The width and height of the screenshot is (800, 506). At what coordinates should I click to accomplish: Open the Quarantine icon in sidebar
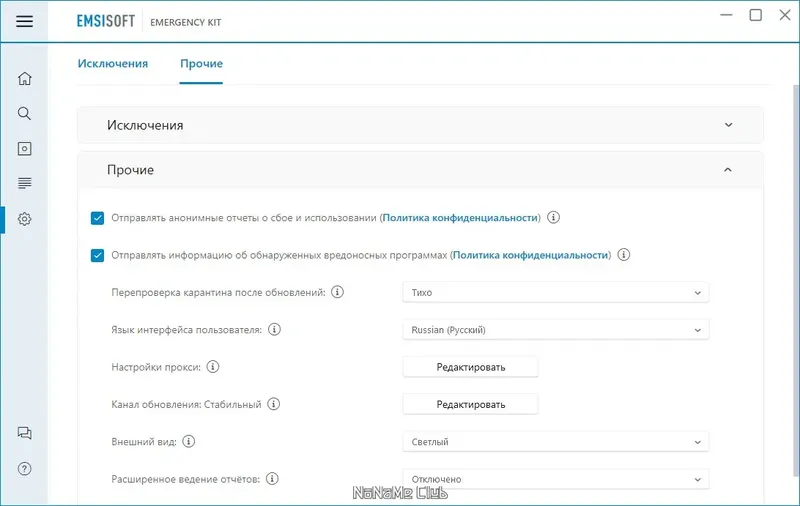pos(24,149)
